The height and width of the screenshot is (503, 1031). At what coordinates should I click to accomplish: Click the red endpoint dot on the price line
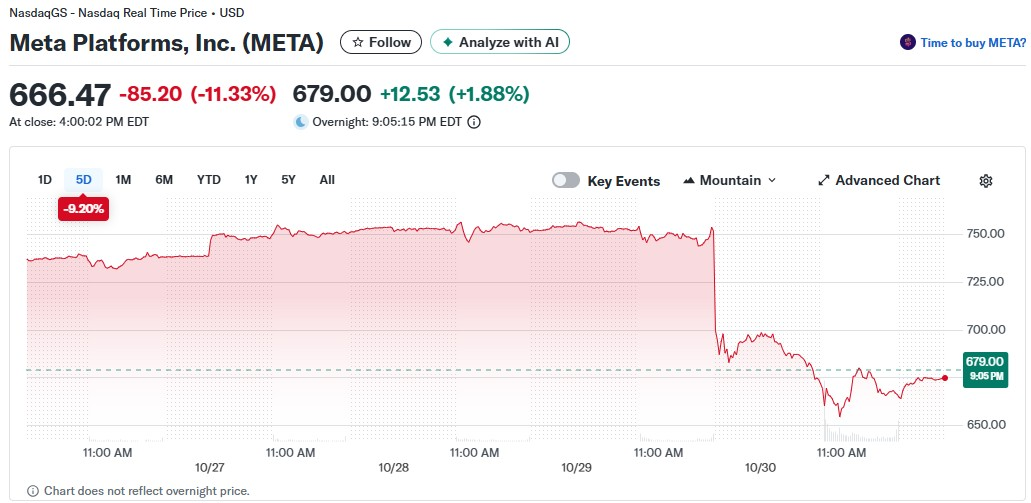click(x=945, y=378)
